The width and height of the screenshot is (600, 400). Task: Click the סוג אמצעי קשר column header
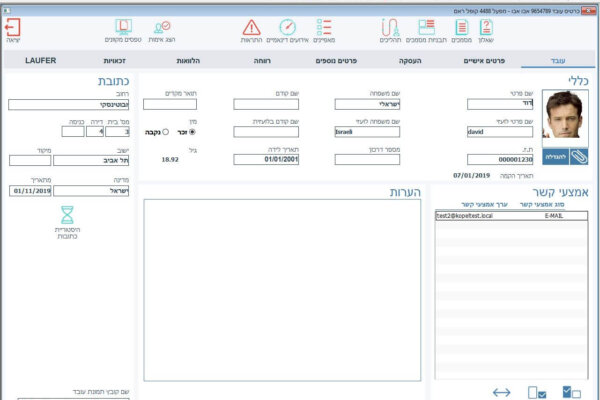coord(542,204)
